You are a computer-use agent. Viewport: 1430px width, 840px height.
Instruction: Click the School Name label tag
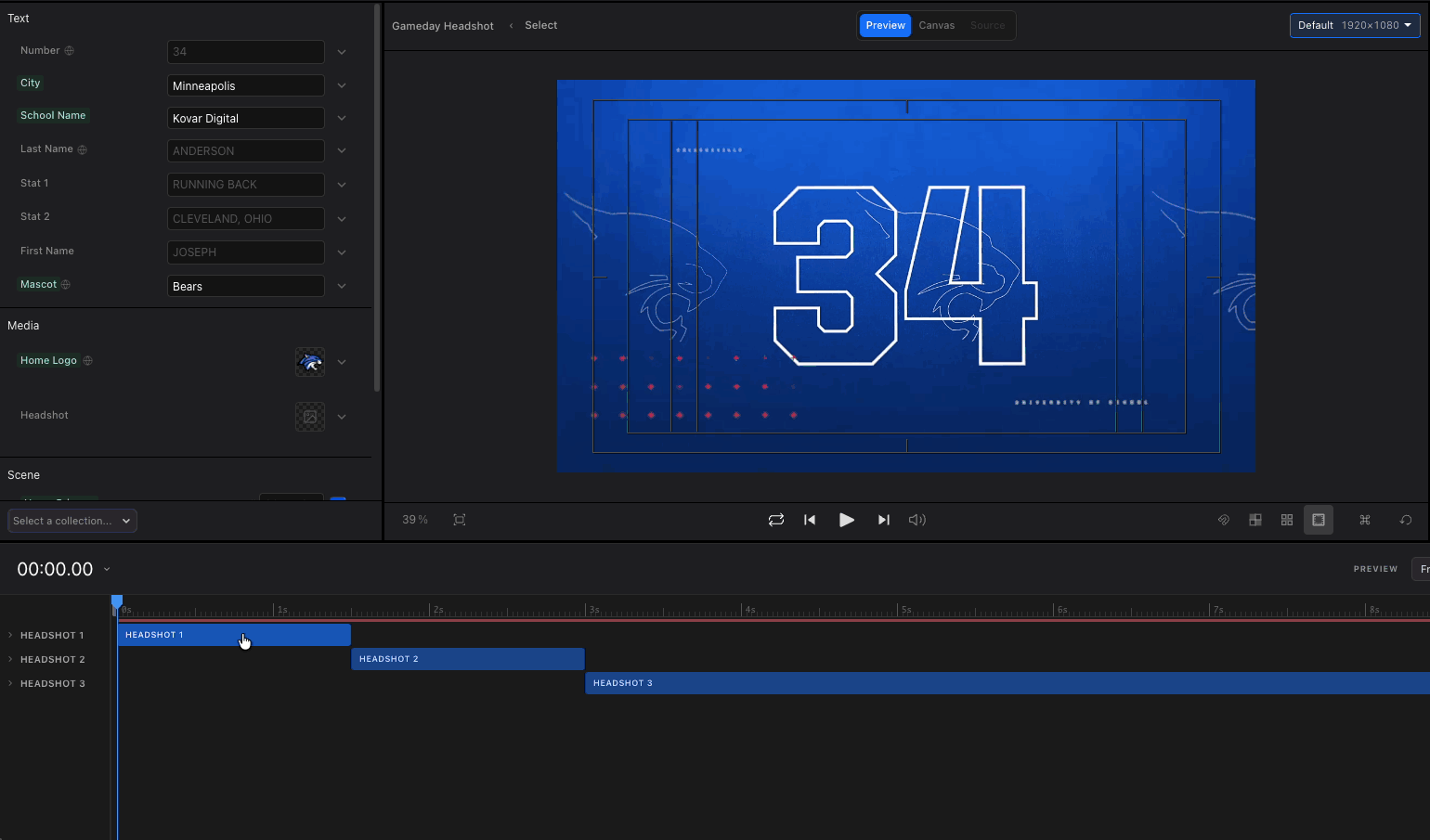53,115
